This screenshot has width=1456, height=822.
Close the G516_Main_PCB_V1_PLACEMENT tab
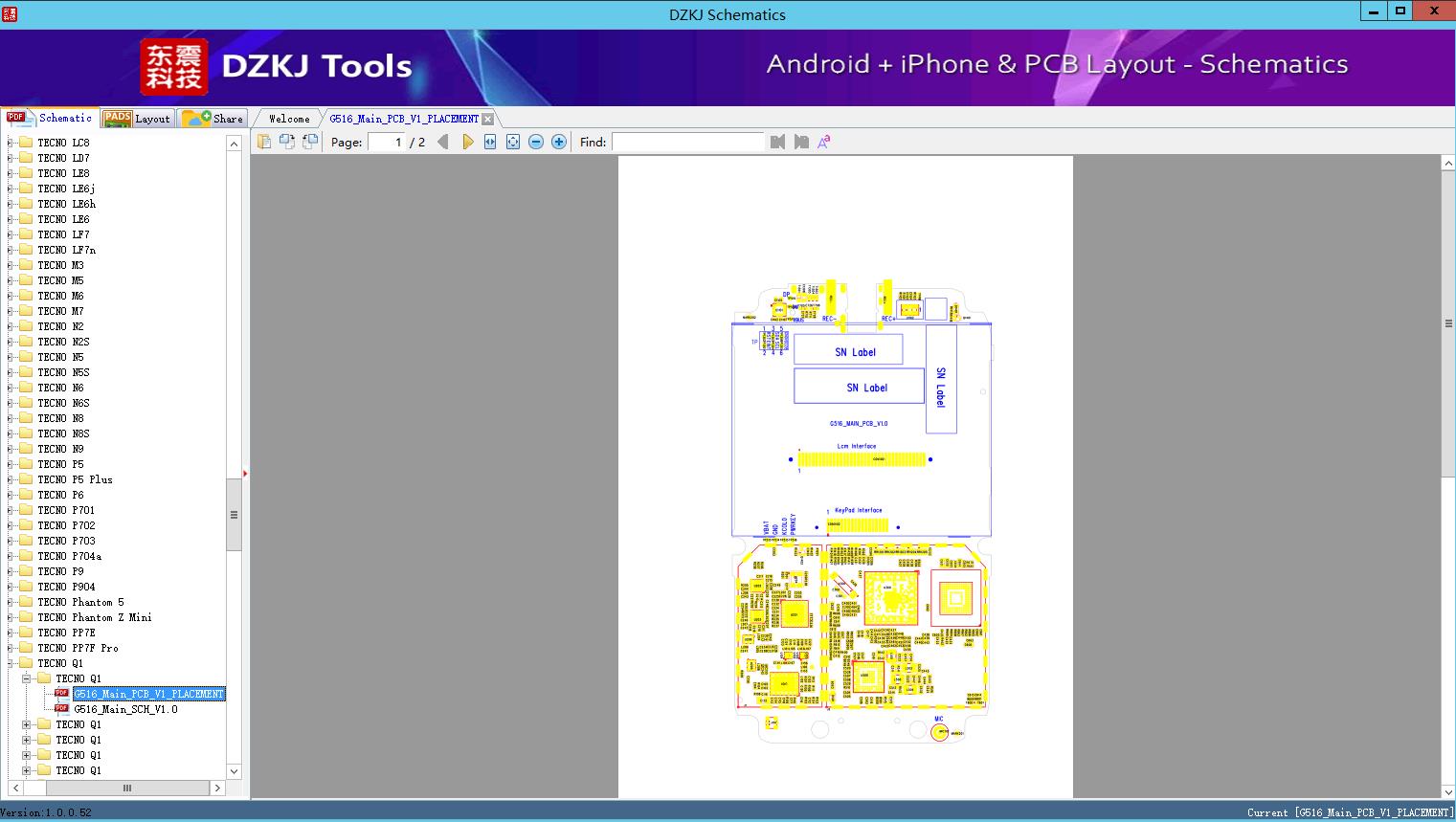click(488, 119)
